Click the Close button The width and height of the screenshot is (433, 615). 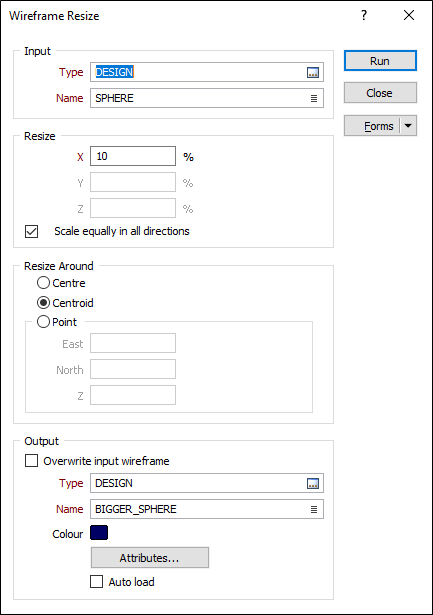tap(380, 93)
